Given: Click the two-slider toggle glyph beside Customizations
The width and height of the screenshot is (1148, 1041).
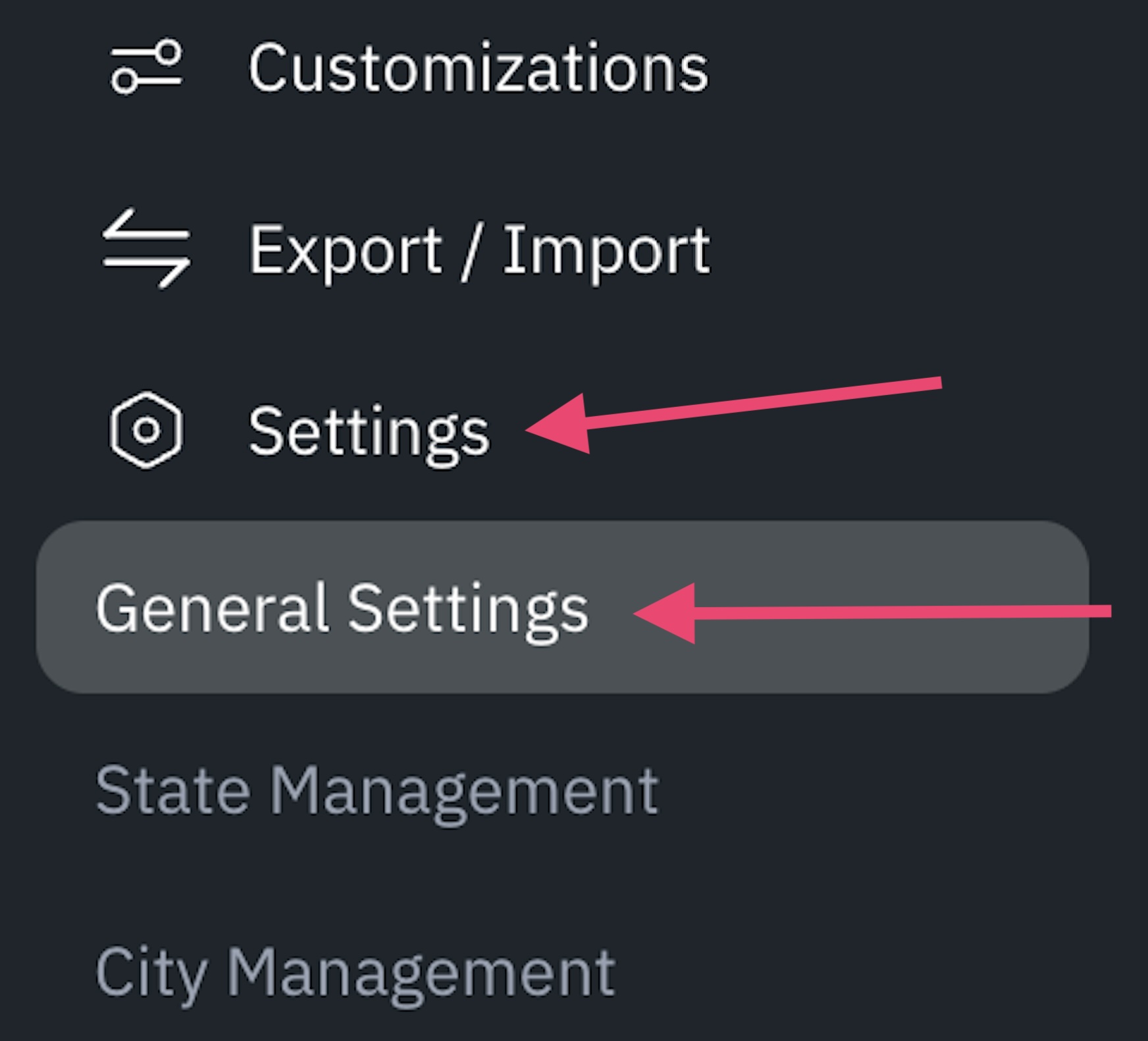Looking at the screenshot, I should (x=146, y=67).
